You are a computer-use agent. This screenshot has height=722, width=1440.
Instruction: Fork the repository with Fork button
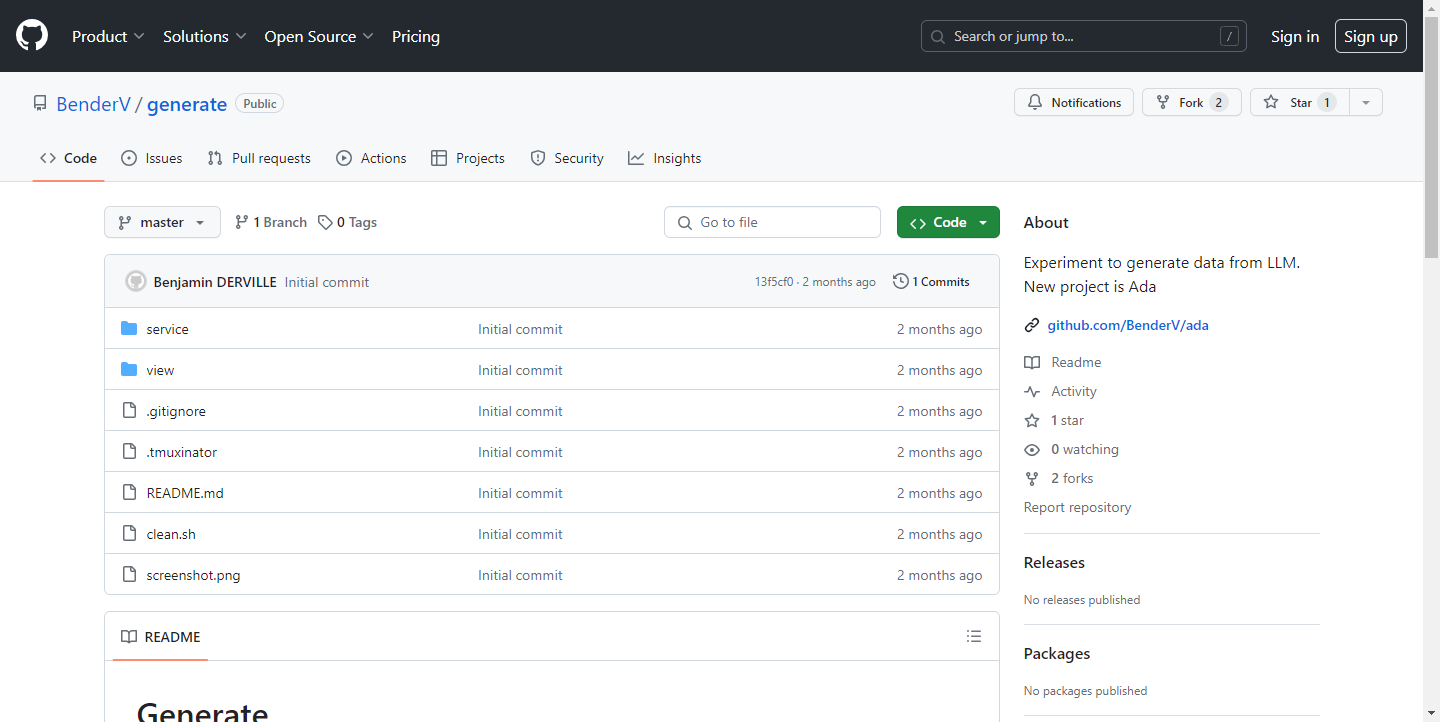pyautogui.click(x=1192, y=102)
